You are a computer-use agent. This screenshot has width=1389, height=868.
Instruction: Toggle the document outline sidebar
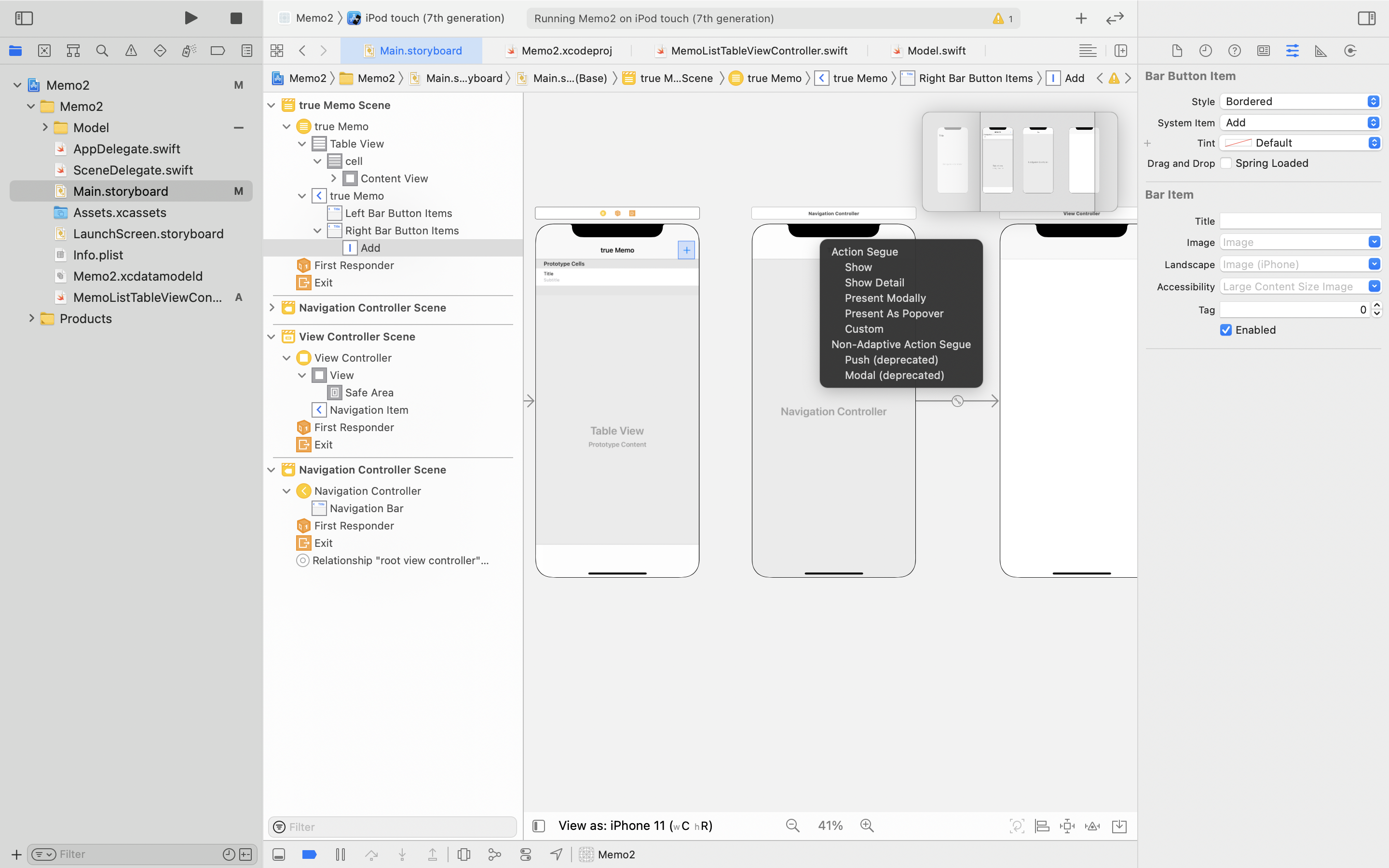pos(538,826)
